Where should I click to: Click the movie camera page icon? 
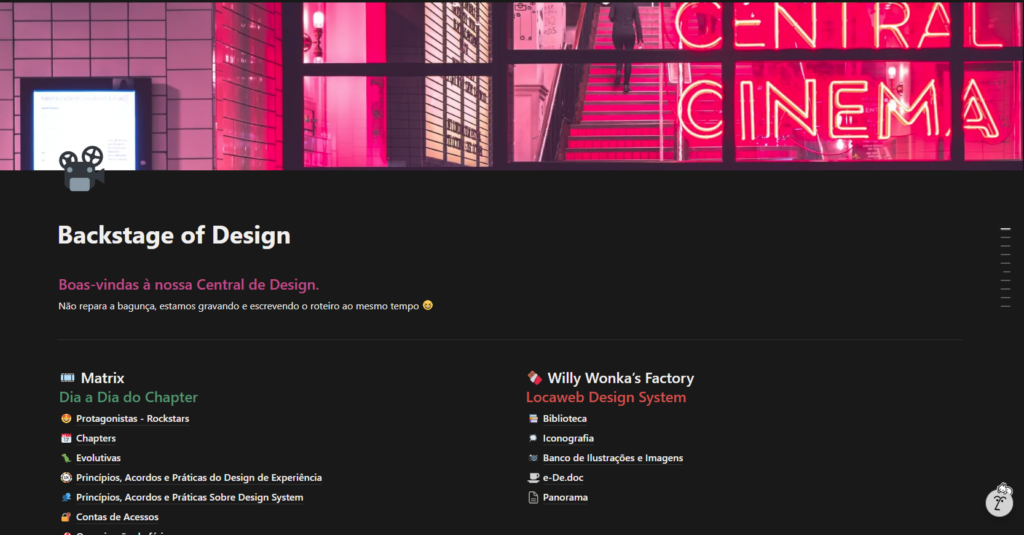83,169
